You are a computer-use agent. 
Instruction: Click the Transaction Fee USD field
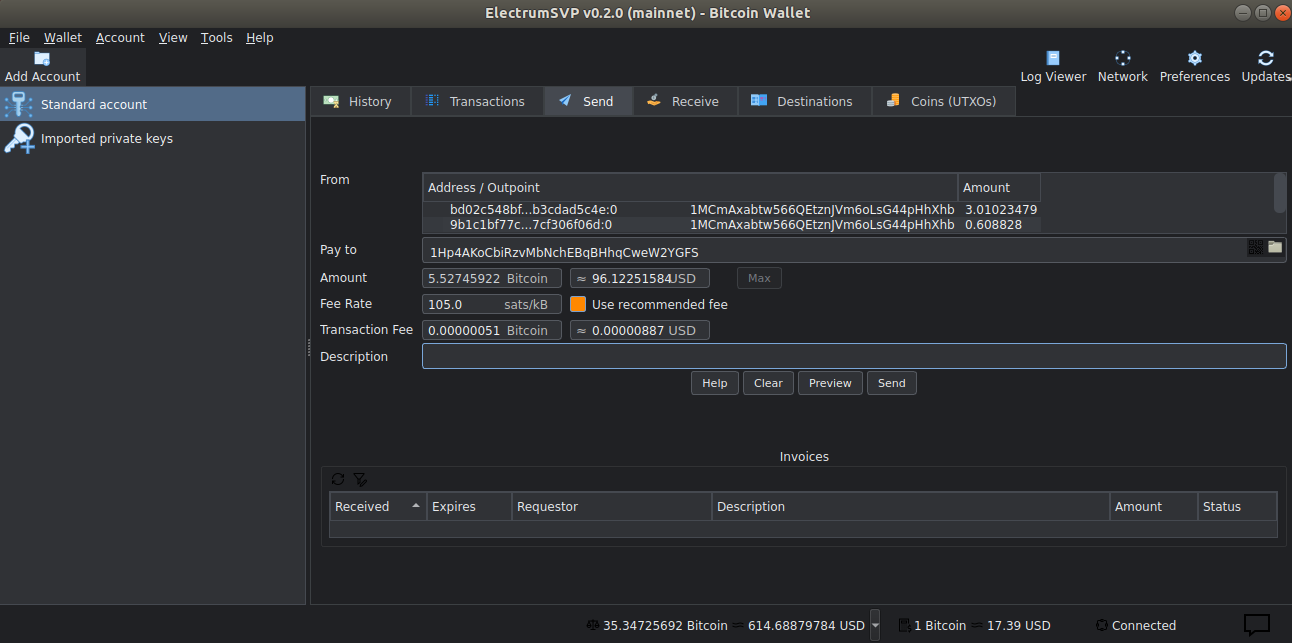[640, 330]
